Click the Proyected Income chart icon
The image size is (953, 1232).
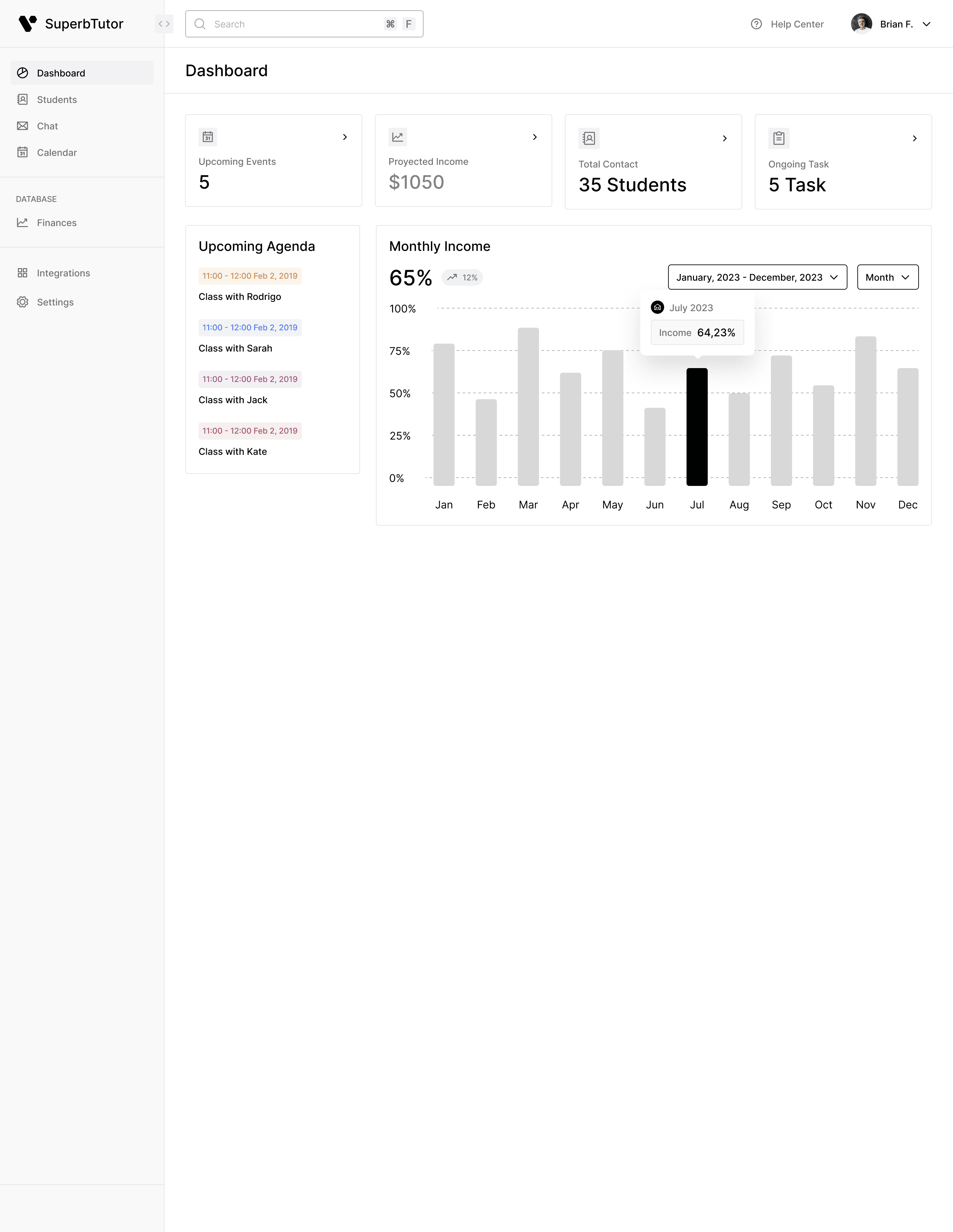click(397, 136)
